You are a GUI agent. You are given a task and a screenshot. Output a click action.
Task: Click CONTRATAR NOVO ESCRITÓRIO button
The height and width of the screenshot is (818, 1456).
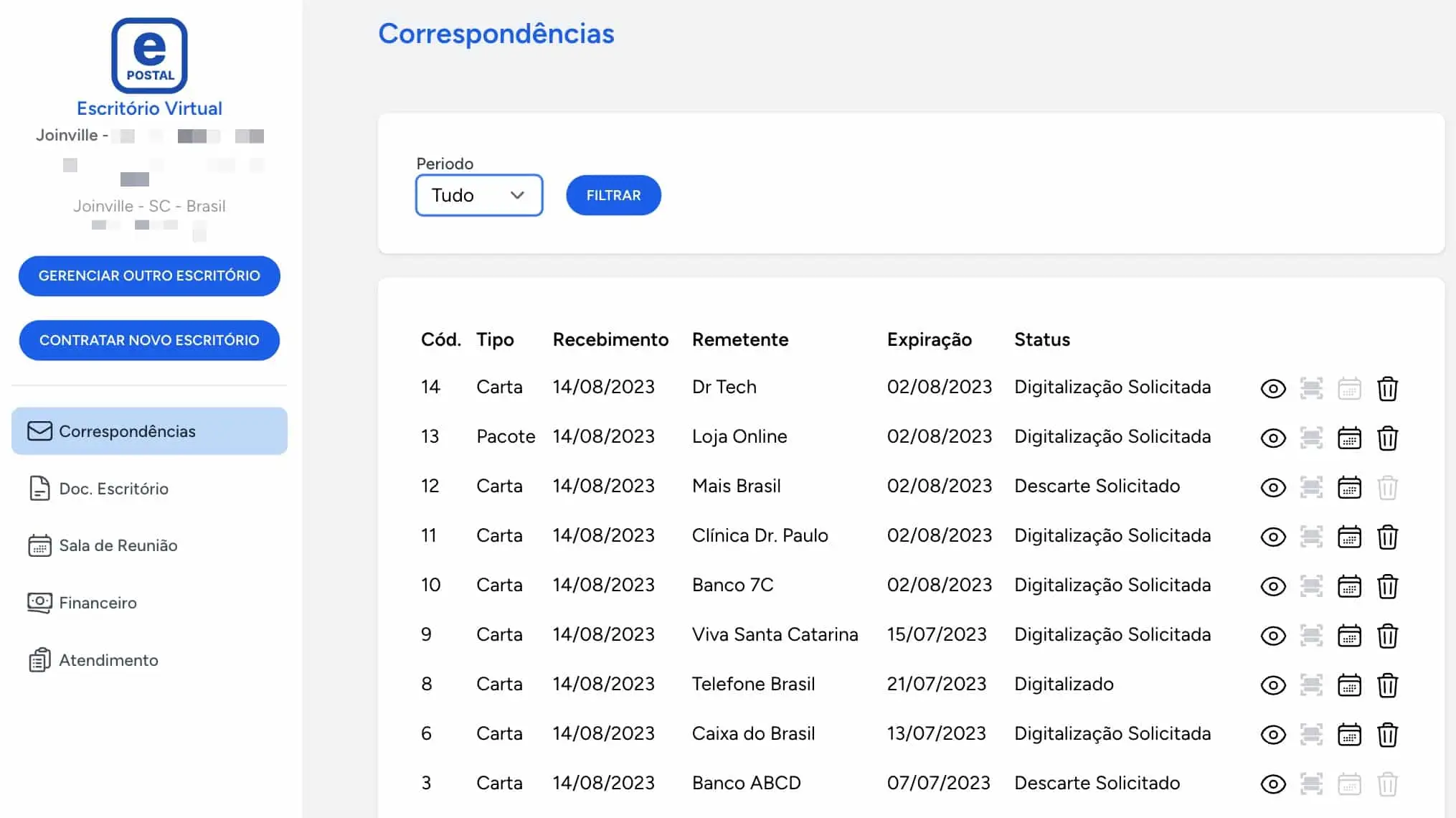149,340
